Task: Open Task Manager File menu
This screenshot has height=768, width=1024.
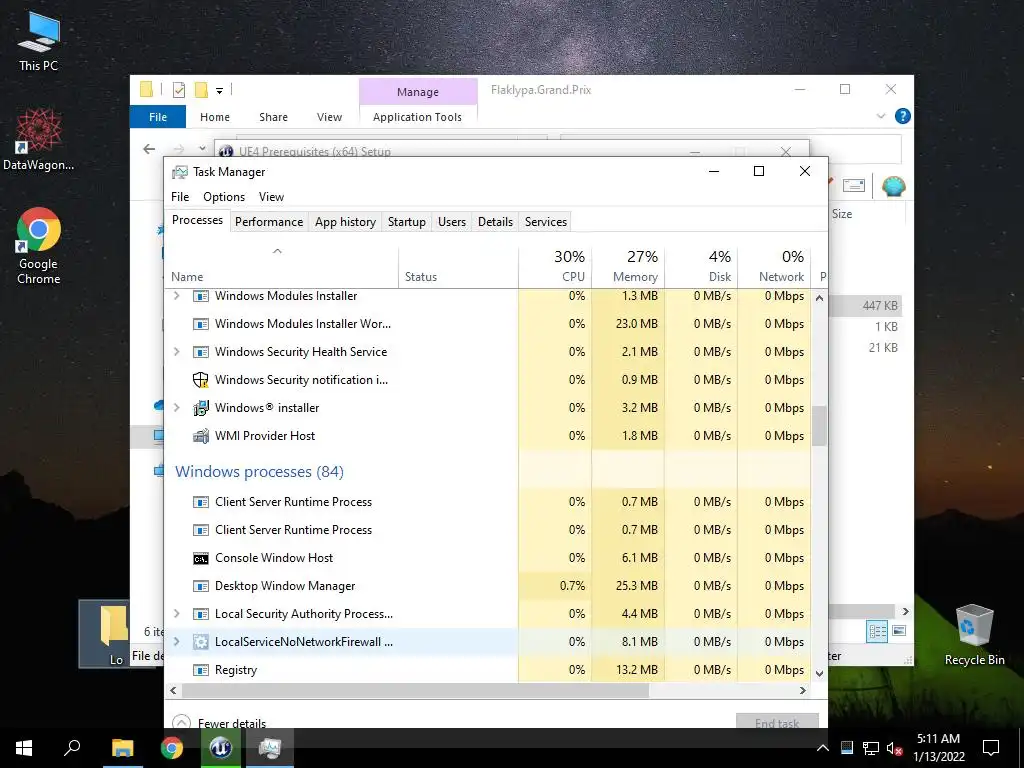Action: click(180, 197)
